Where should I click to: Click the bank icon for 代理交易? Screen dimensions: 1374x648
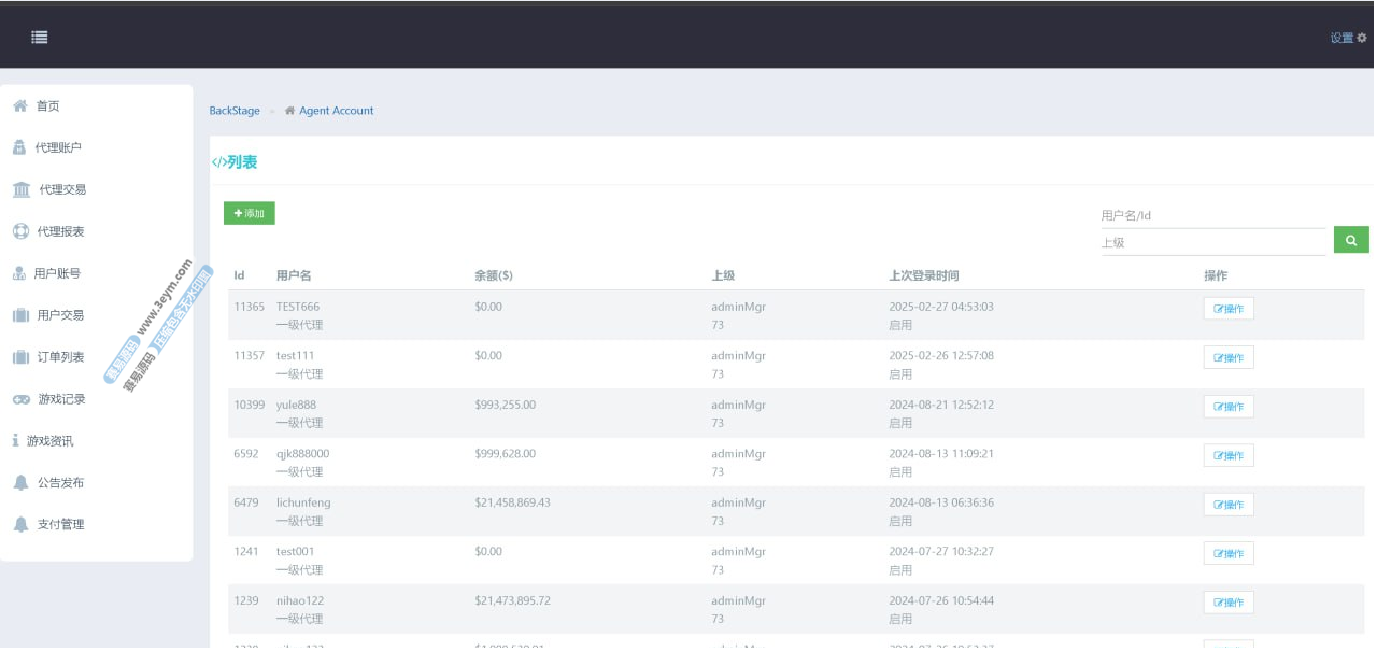[x=21, y=190]
